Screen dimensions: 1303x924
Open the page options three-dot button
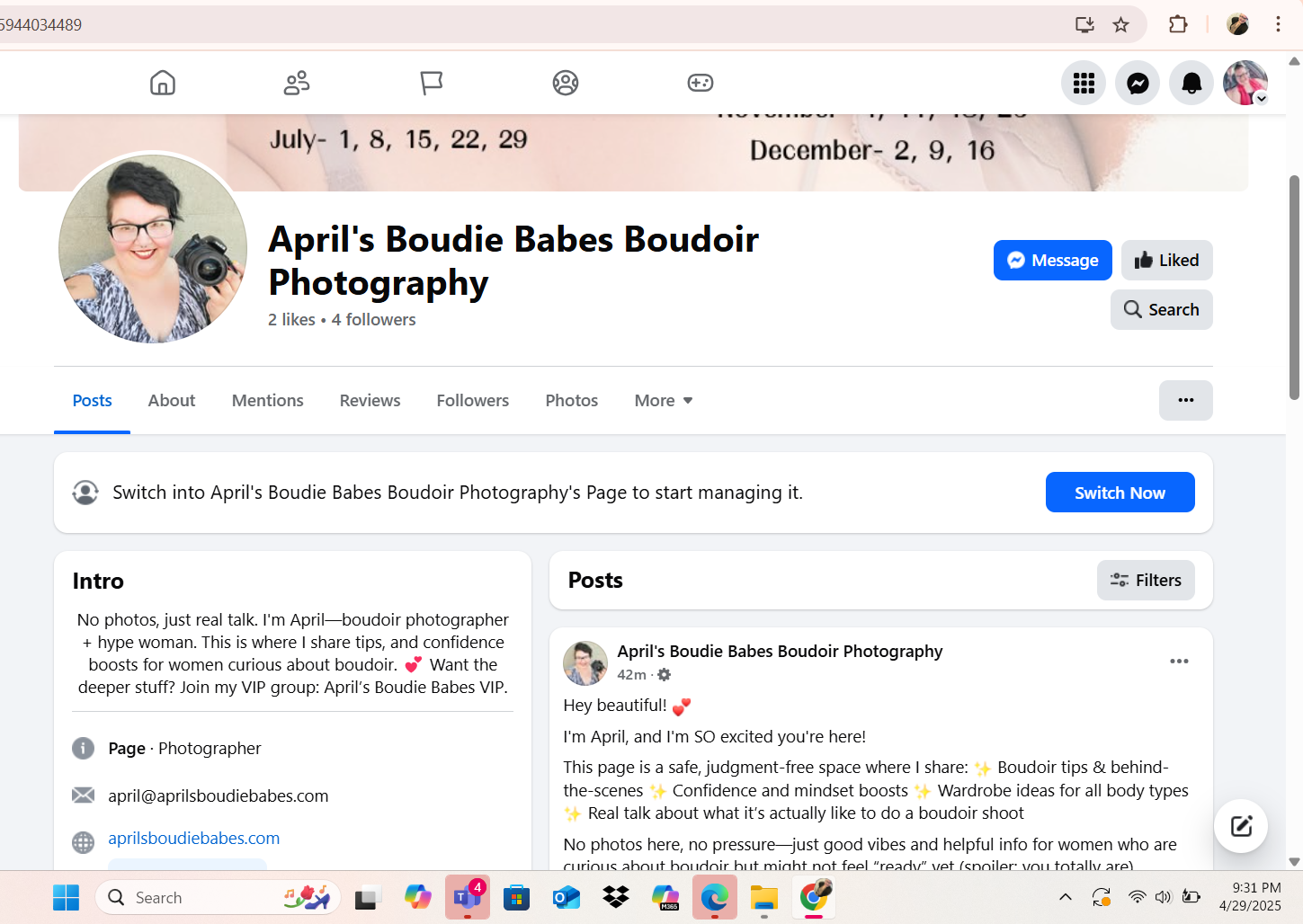click(x=1185, y=400)
